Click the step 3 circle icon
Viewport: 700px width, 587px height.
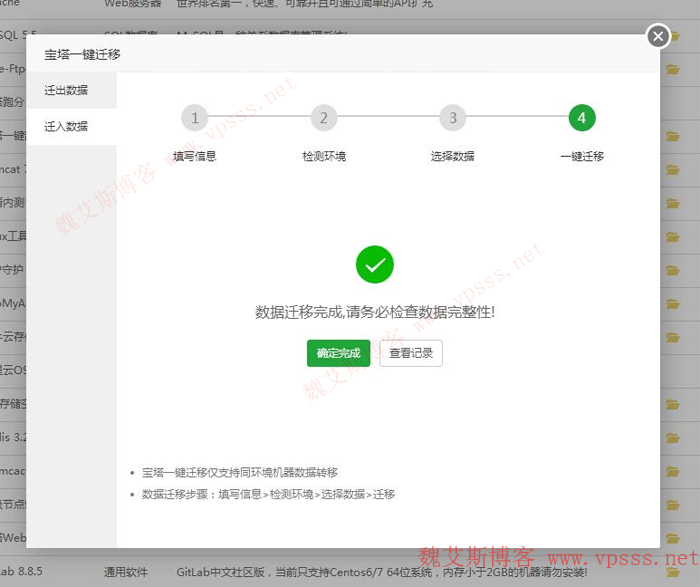click(x=453, y=118)
